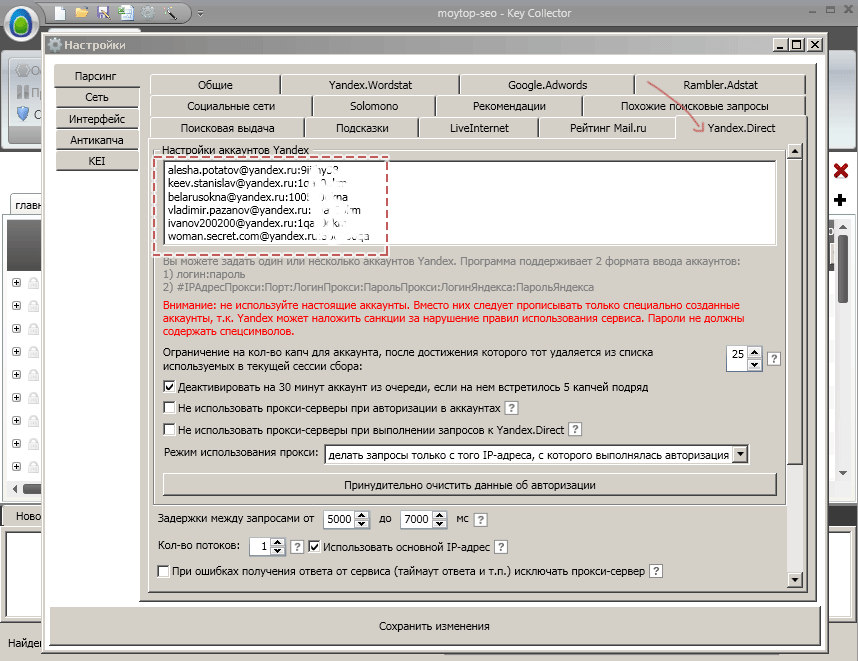Select Антикапча settings section
The height and width of the screenshot is (661, 858).
[x=97, y=140]
